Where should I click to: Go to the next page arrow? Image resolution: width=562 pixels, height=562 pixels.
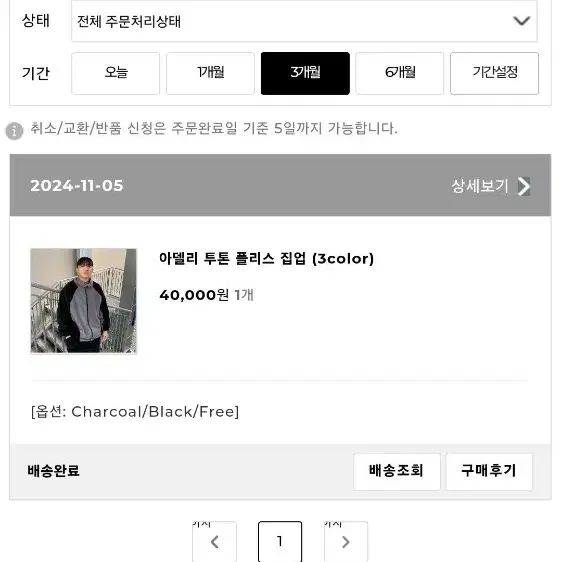coord(346,542)
